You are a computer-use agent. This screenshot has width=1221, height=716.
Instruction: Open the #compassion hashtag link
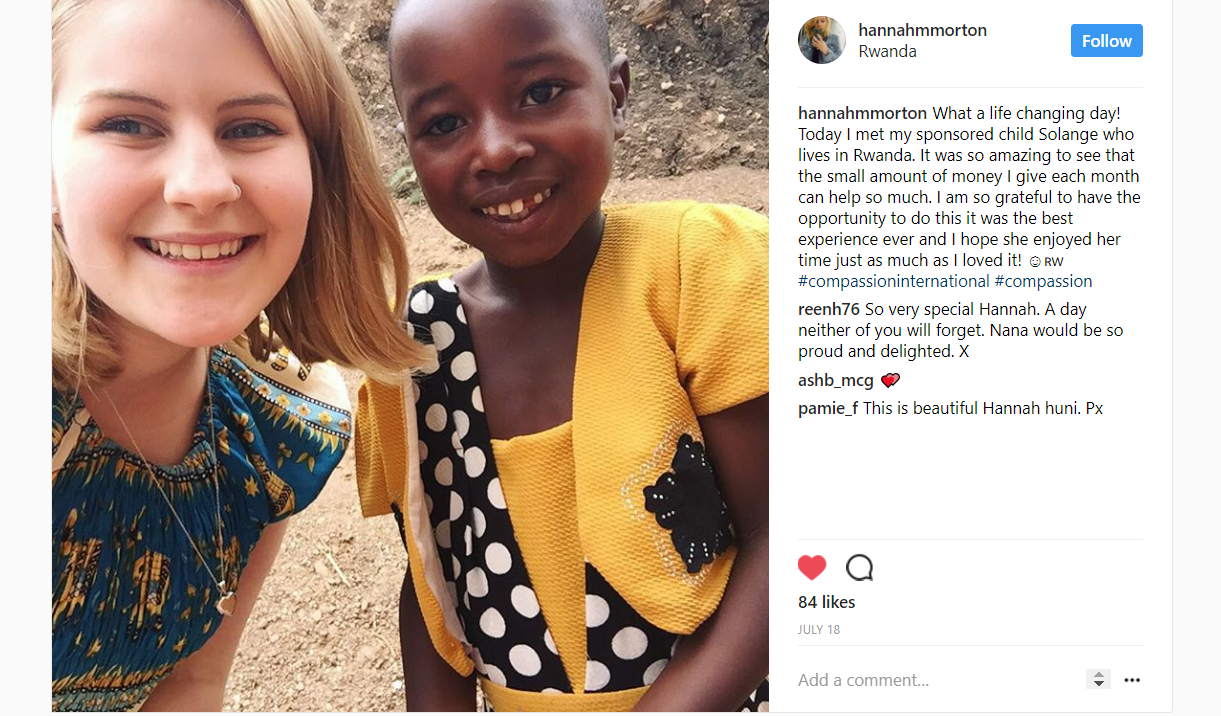point(1043,281)
